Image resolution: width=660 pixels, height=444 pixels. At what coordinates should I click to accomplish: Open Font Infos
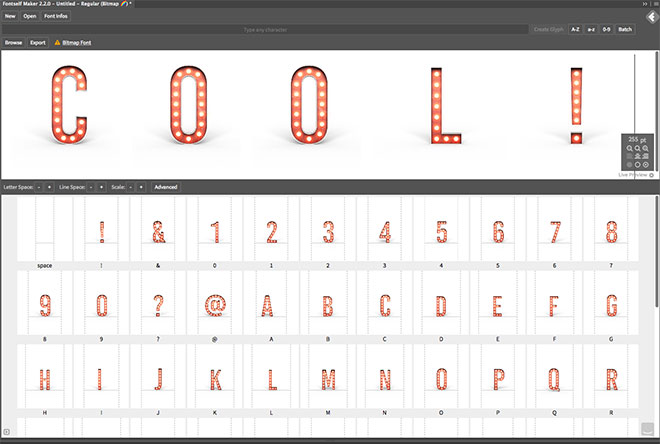tap(56, 16)
